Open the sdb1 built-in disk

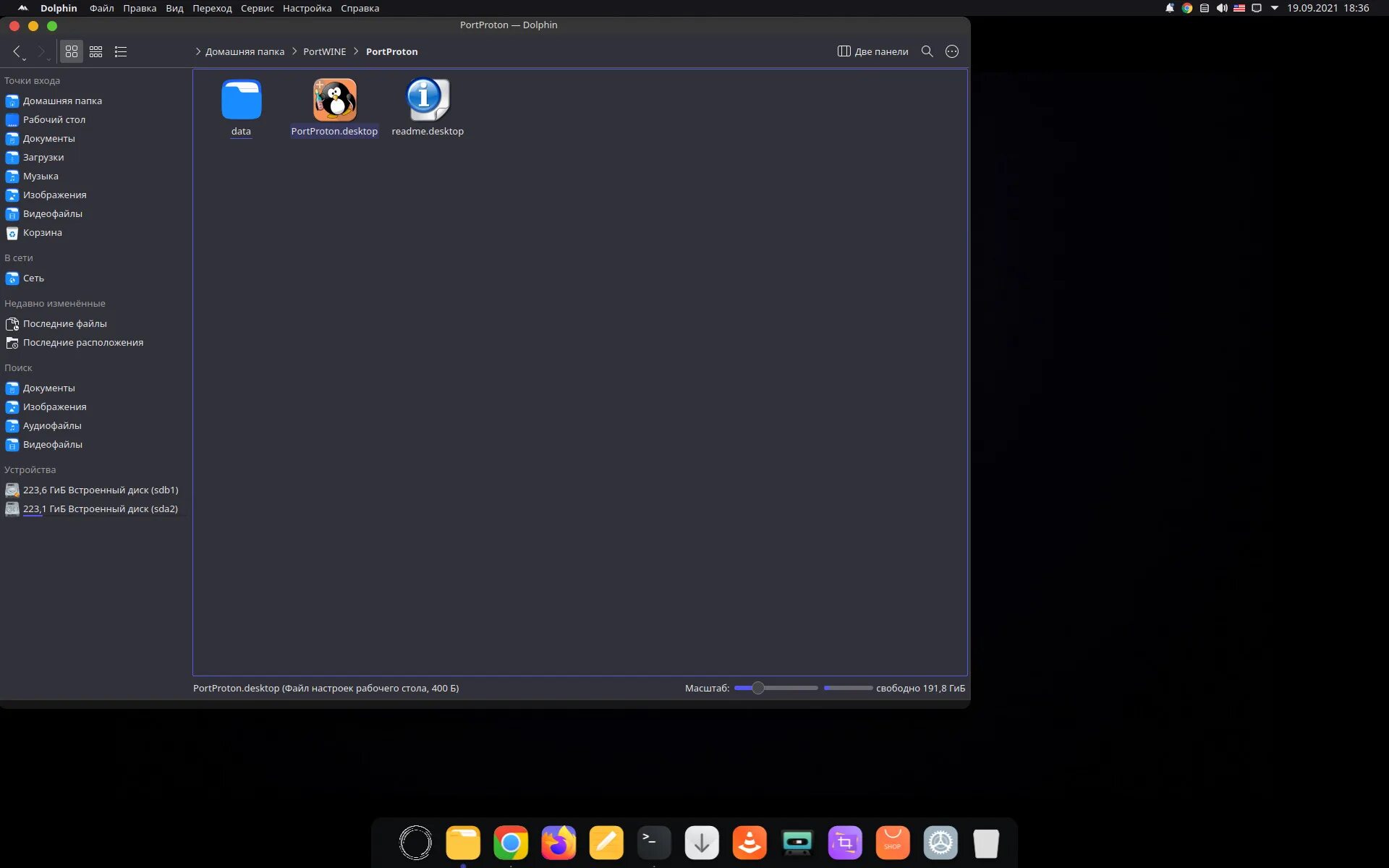pyautogui.click(x=100, y=490)
